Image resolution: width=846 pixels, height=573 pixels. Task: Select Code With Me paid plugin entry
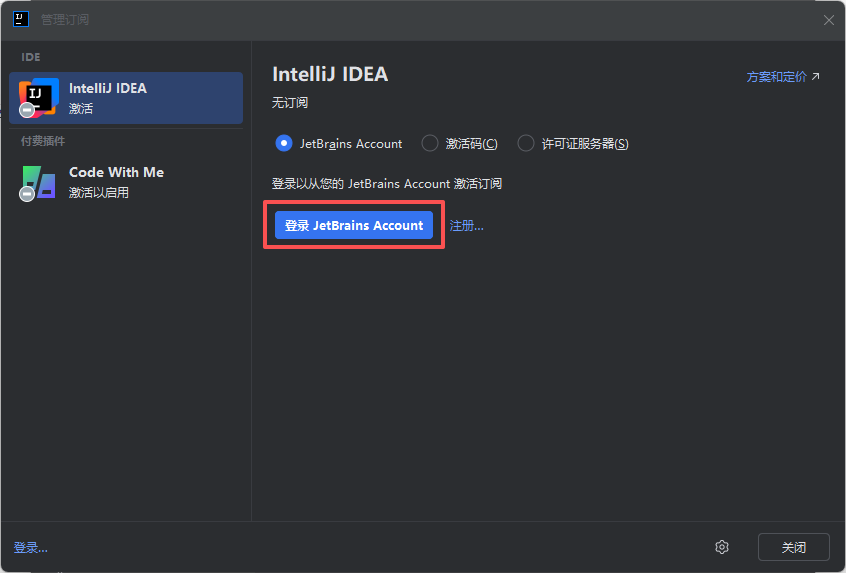[126, 182]
